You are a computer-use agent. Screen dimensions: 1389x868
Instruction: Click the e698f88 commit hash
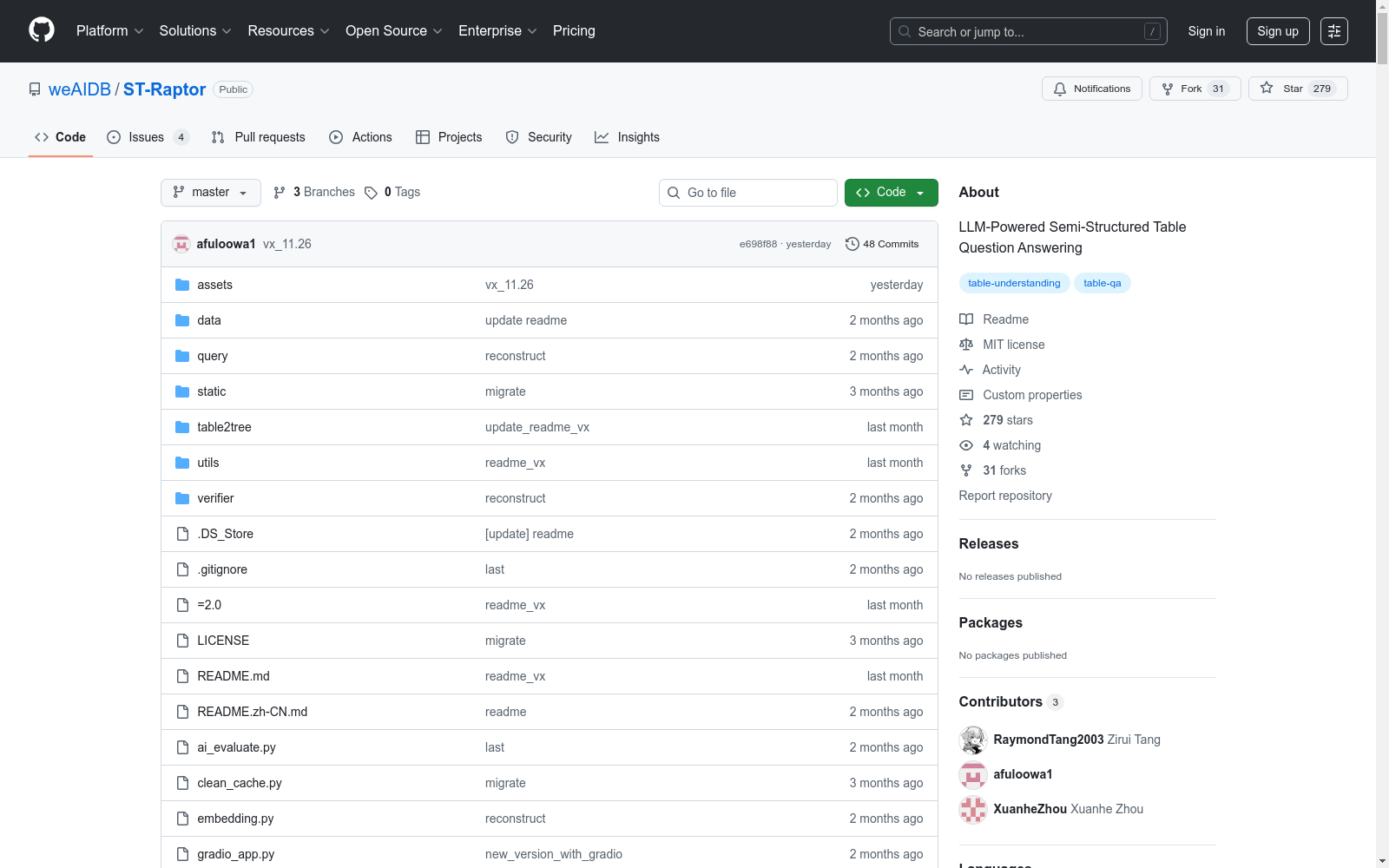click(758, 244)
